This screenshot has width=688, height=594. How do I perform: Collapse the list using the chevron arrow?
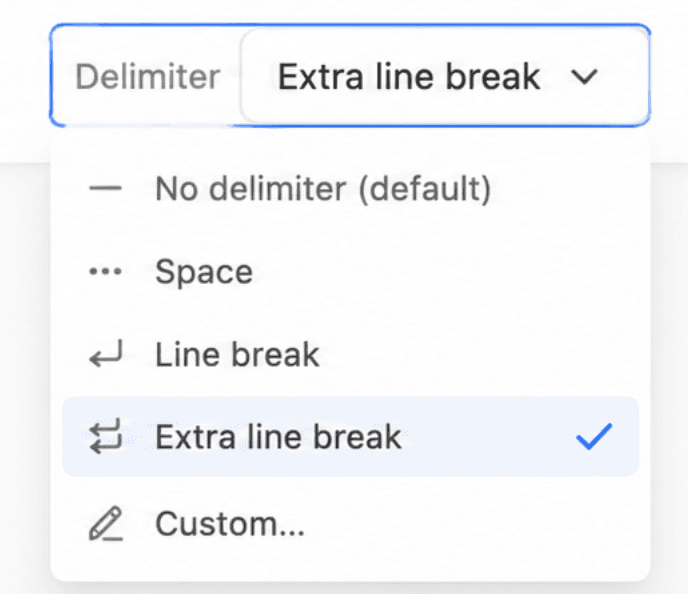click(584, 77)
